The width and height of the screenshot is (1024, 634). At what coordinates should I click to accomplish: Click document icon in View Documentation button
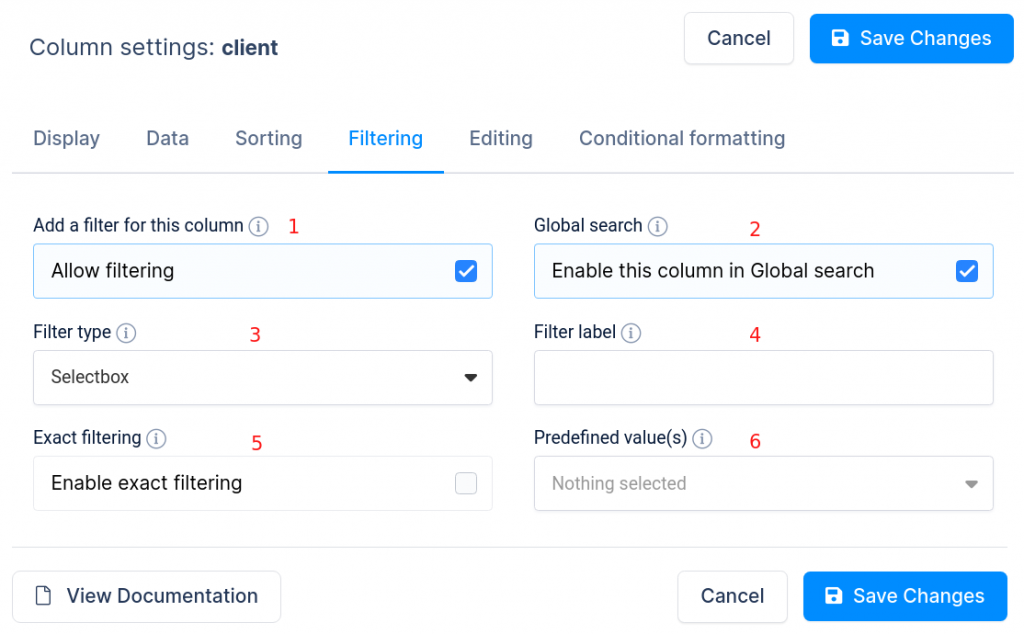43,596
